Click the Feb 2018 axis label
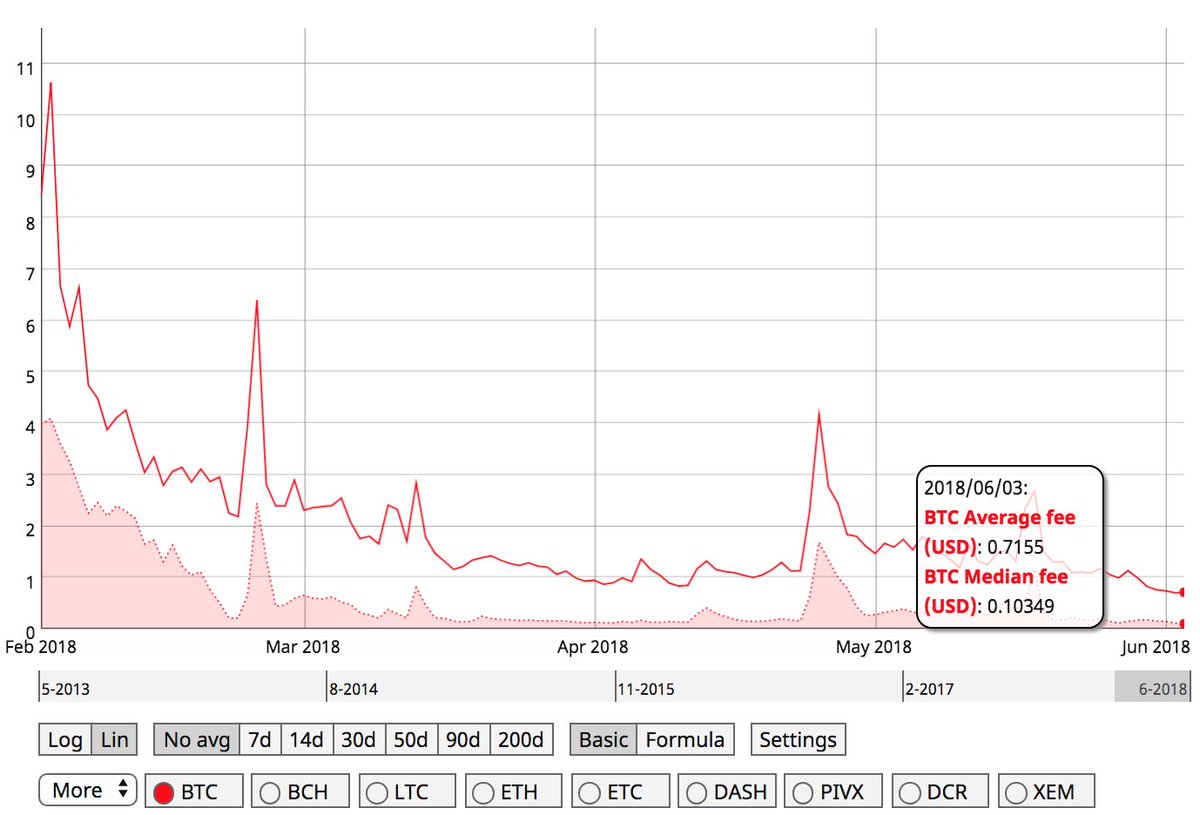The width and height of the screenshot is (1200, 815). coord(43,647)
